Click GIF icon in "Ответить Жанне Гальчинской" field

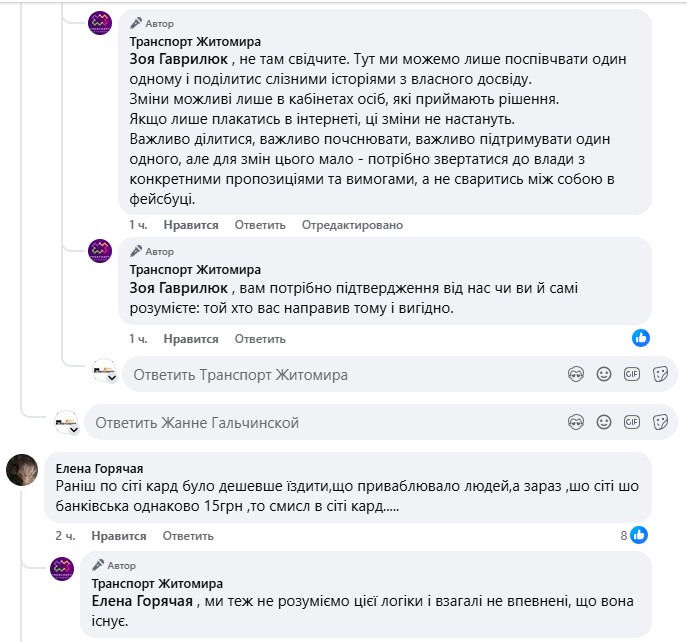tap(631, 422)
